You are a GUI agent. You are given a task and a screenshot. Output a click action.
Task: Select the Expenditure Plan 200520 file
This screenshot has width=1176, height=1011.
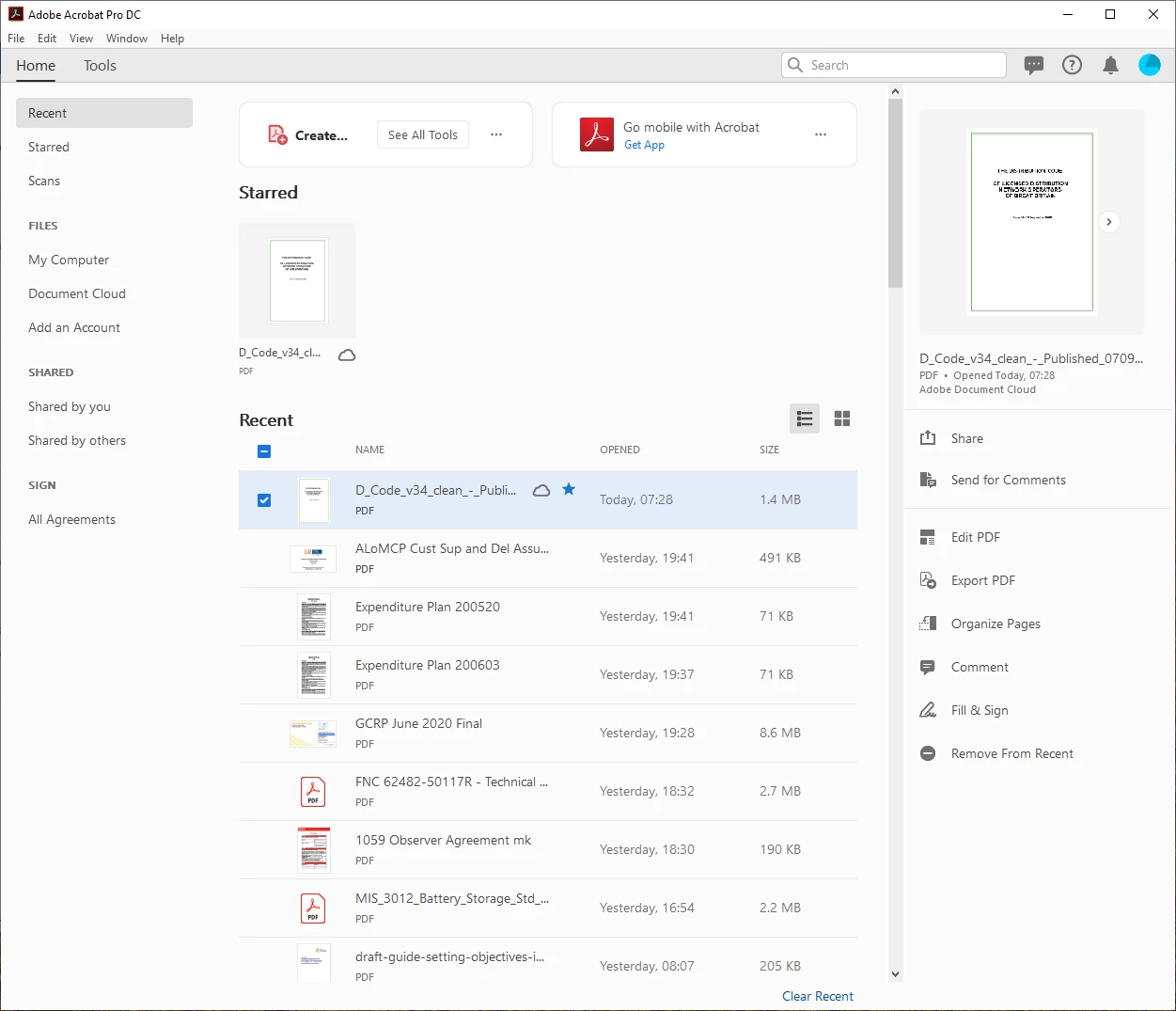(548, 617)
